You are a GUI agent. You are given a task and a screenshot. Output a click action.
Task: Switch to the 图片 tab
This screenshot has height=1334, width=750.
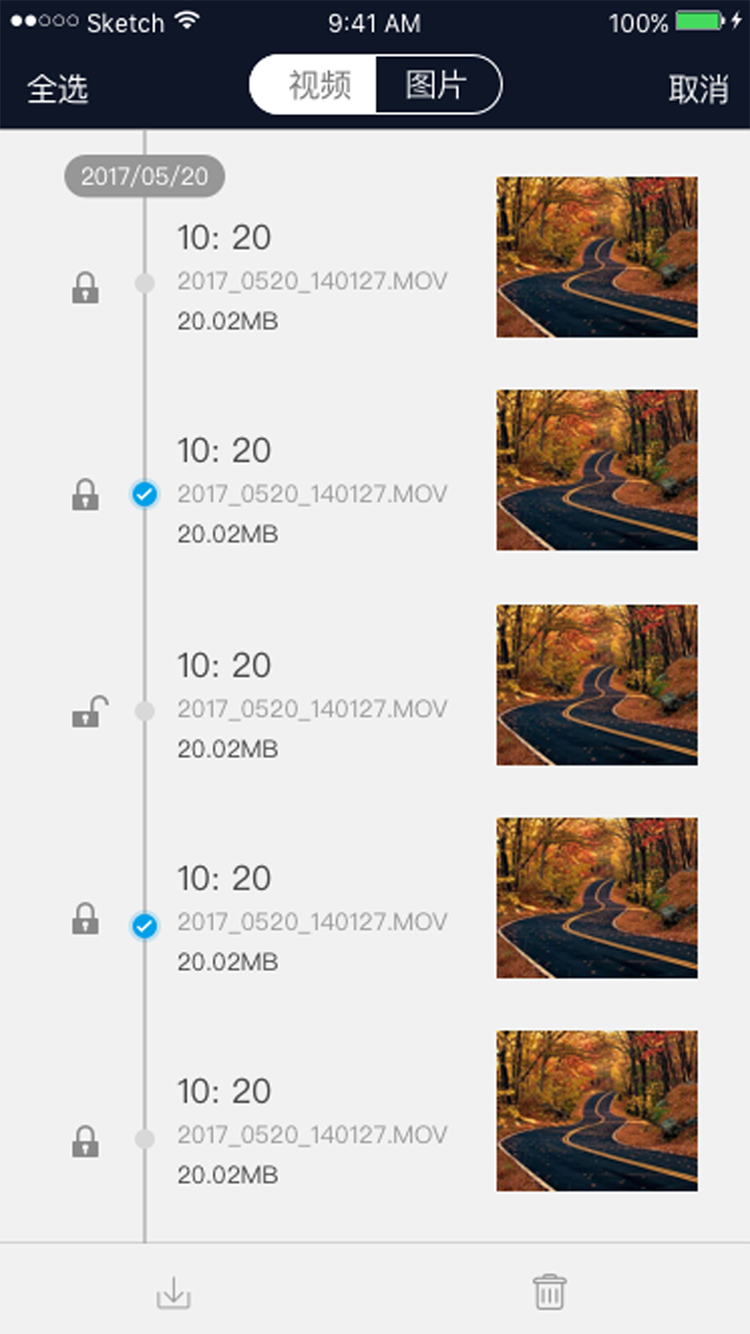click(436, 86)
